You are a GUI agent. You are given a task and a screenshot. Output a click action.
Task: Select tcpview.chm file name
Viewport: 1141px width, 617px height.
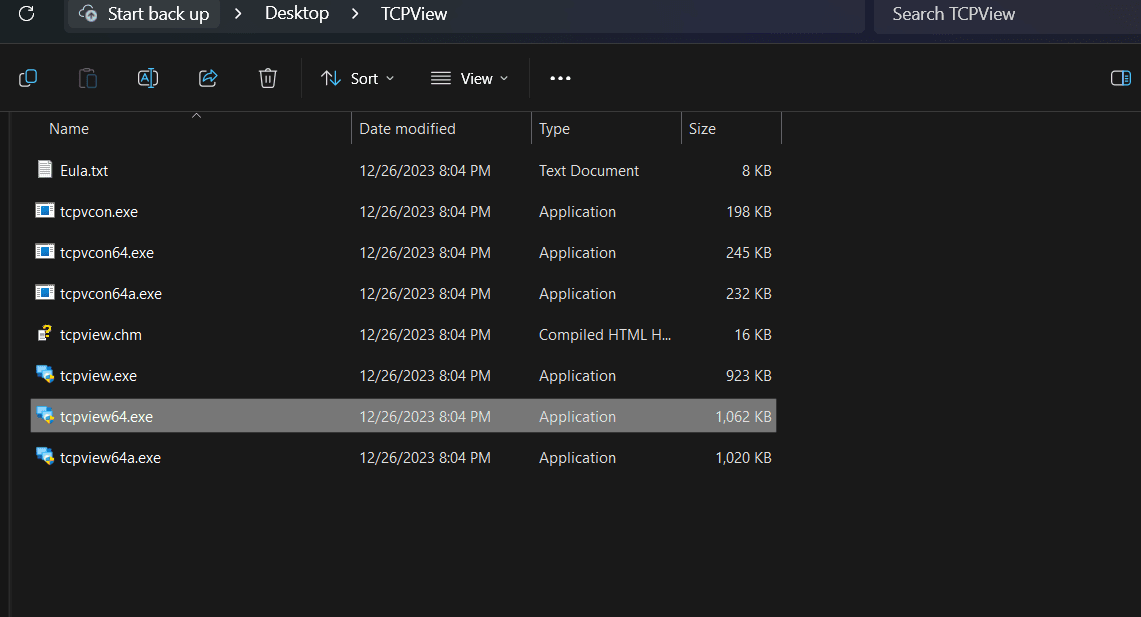click(101, 335)
